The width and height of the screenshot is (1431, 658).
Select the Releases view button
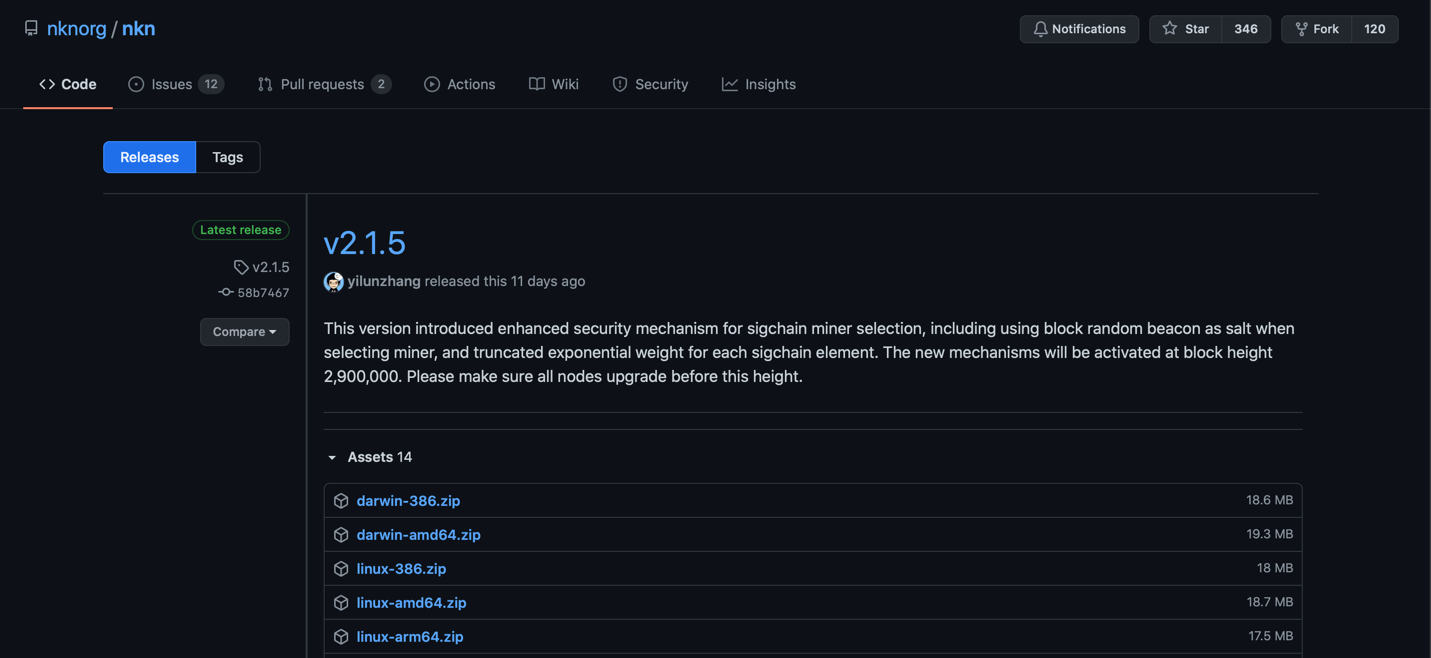pyautogui.click(x=149, y=157)
